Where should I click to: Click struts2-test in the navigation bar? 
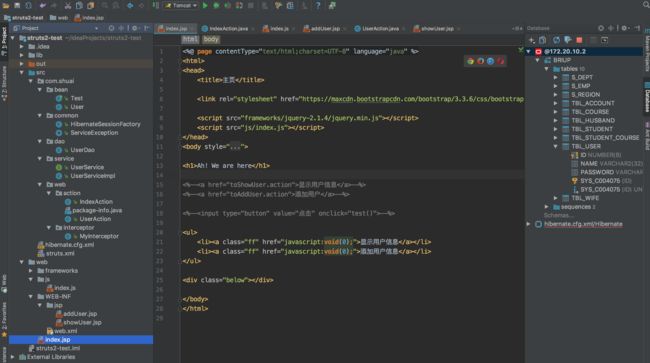(24, 18)
